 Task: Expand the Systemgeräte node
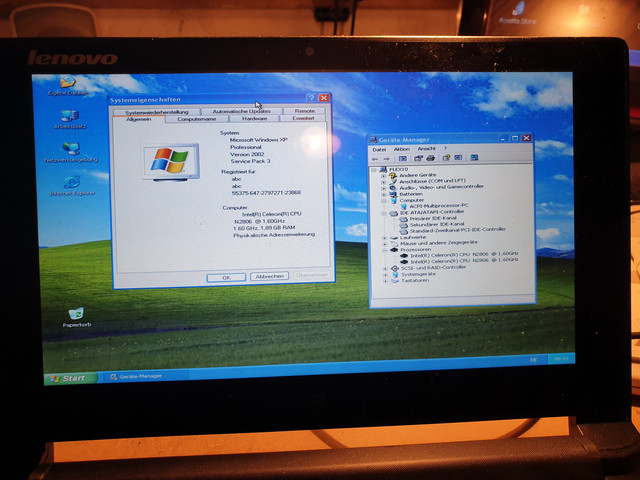[385, 275]
